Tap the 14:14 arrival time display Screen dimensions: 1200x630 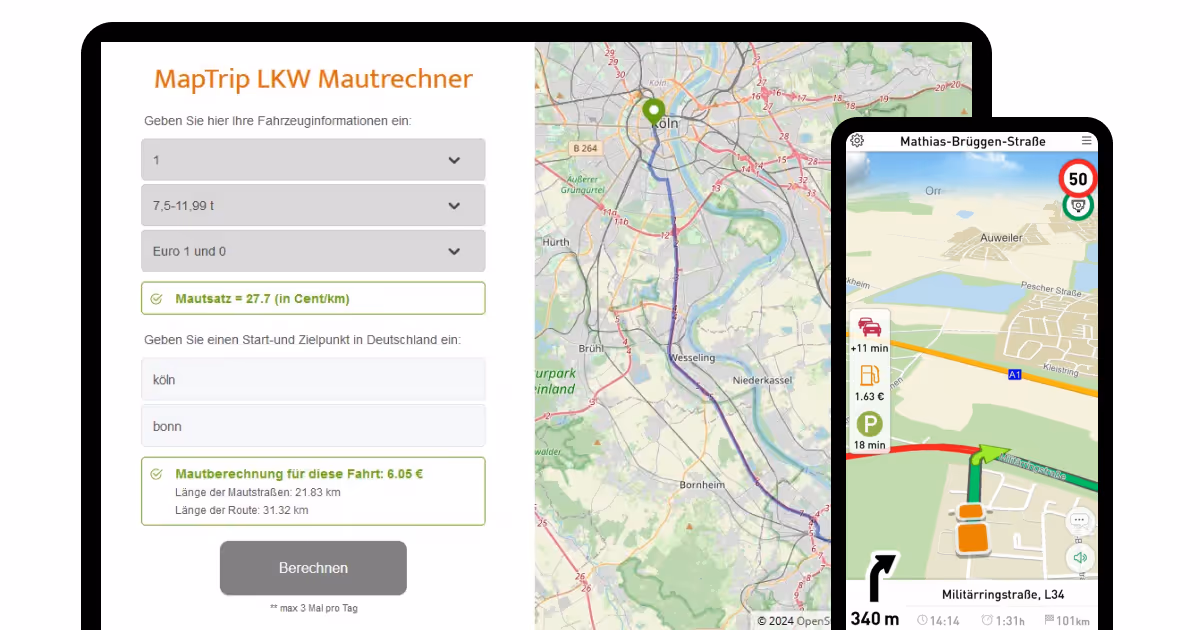(939, 621)
